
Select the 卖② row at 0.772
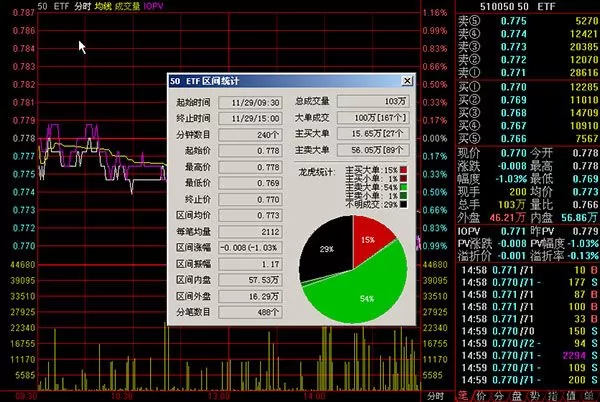(528, 60)
